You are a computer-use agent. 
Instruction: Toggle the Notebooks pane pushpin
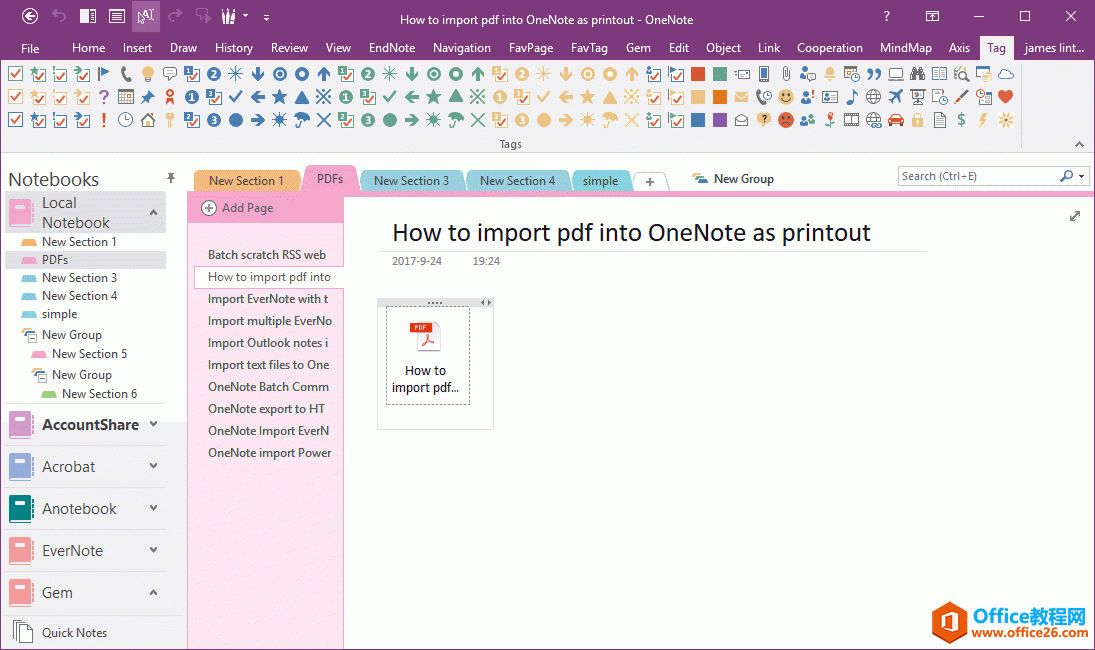coord(171,177)
